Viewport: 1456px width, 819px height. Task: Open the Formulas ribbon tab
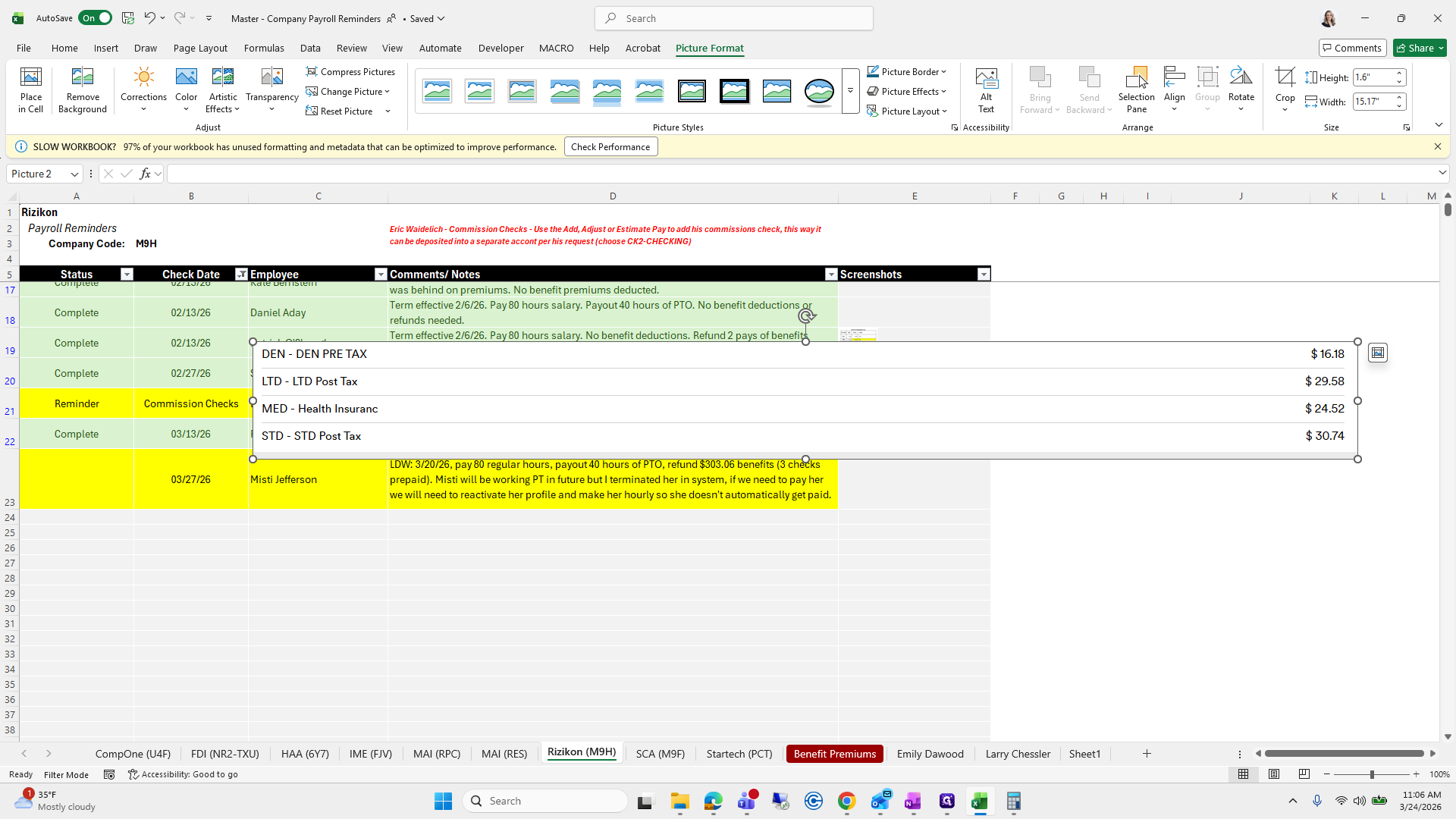(264, 48)
